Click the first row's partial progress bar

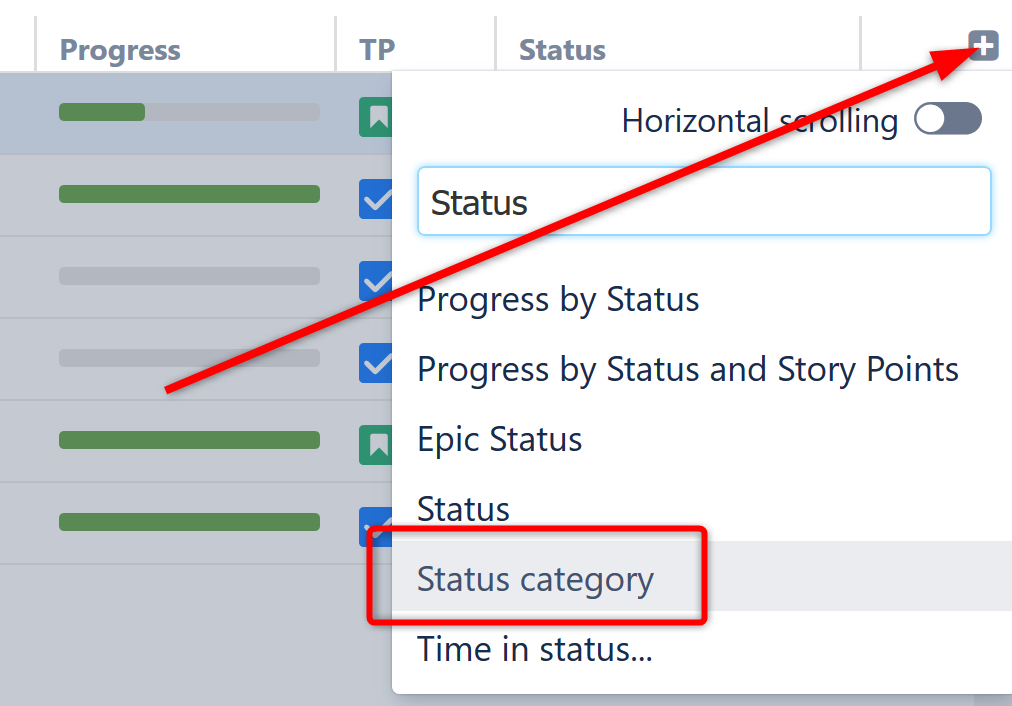[x=189, y=112]
